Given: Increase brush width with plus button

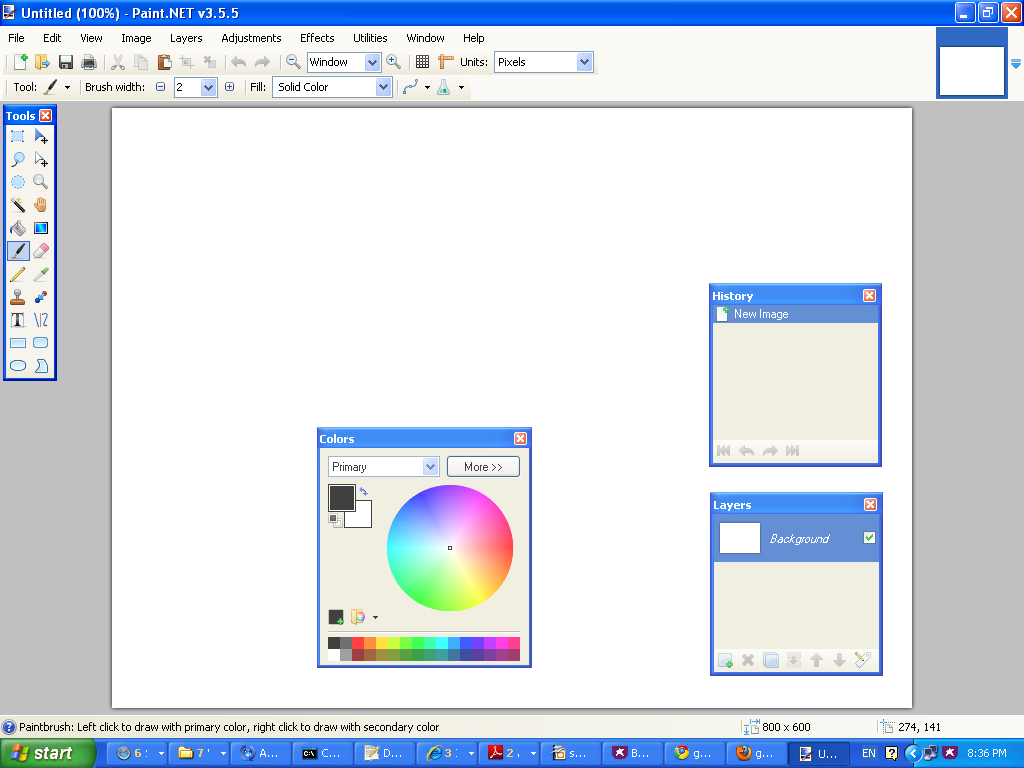Looking at the screenshot, I should click(230, 87).
